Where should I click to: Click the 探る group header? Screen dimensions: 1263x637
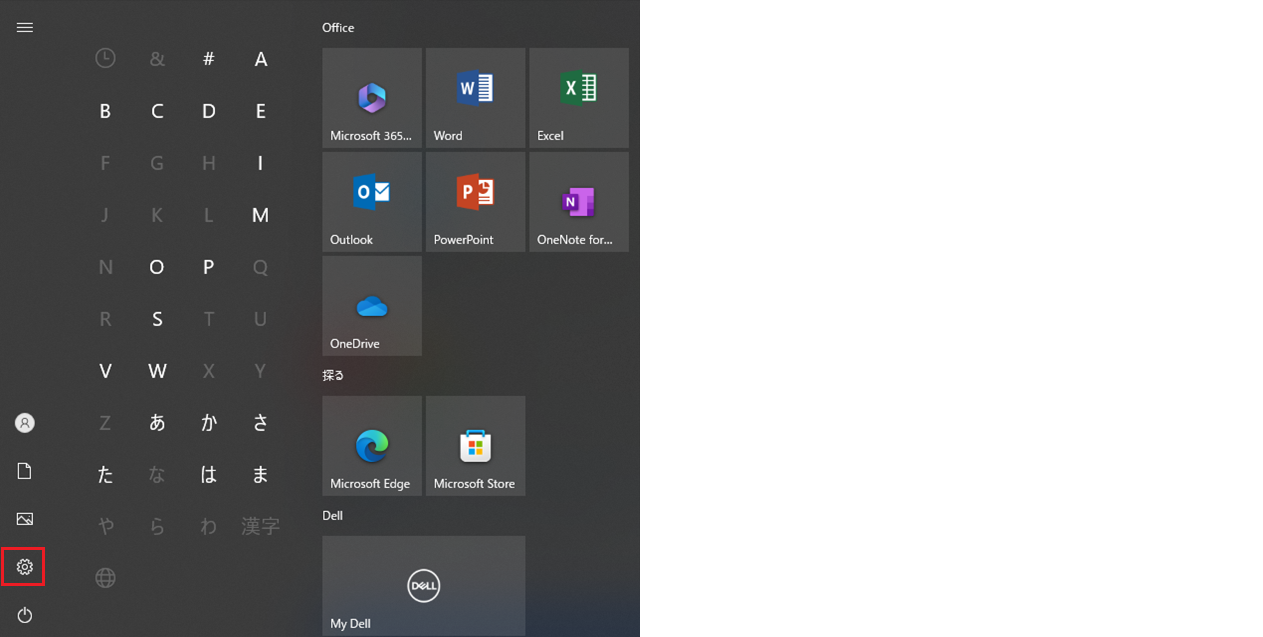pos(333,375)
